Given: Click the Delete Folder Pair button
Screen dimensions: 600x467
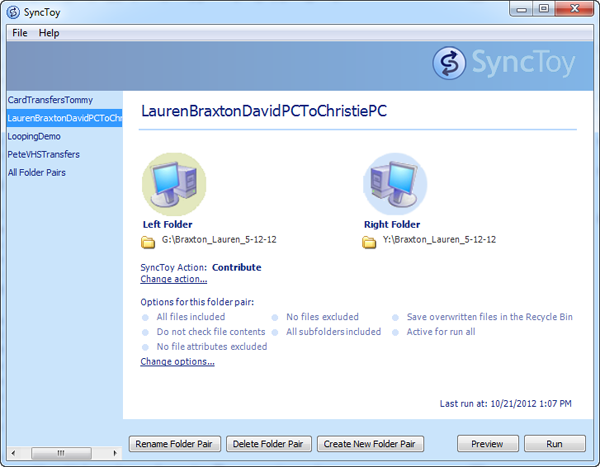Looking at the screenshot, I should point(269,444).
